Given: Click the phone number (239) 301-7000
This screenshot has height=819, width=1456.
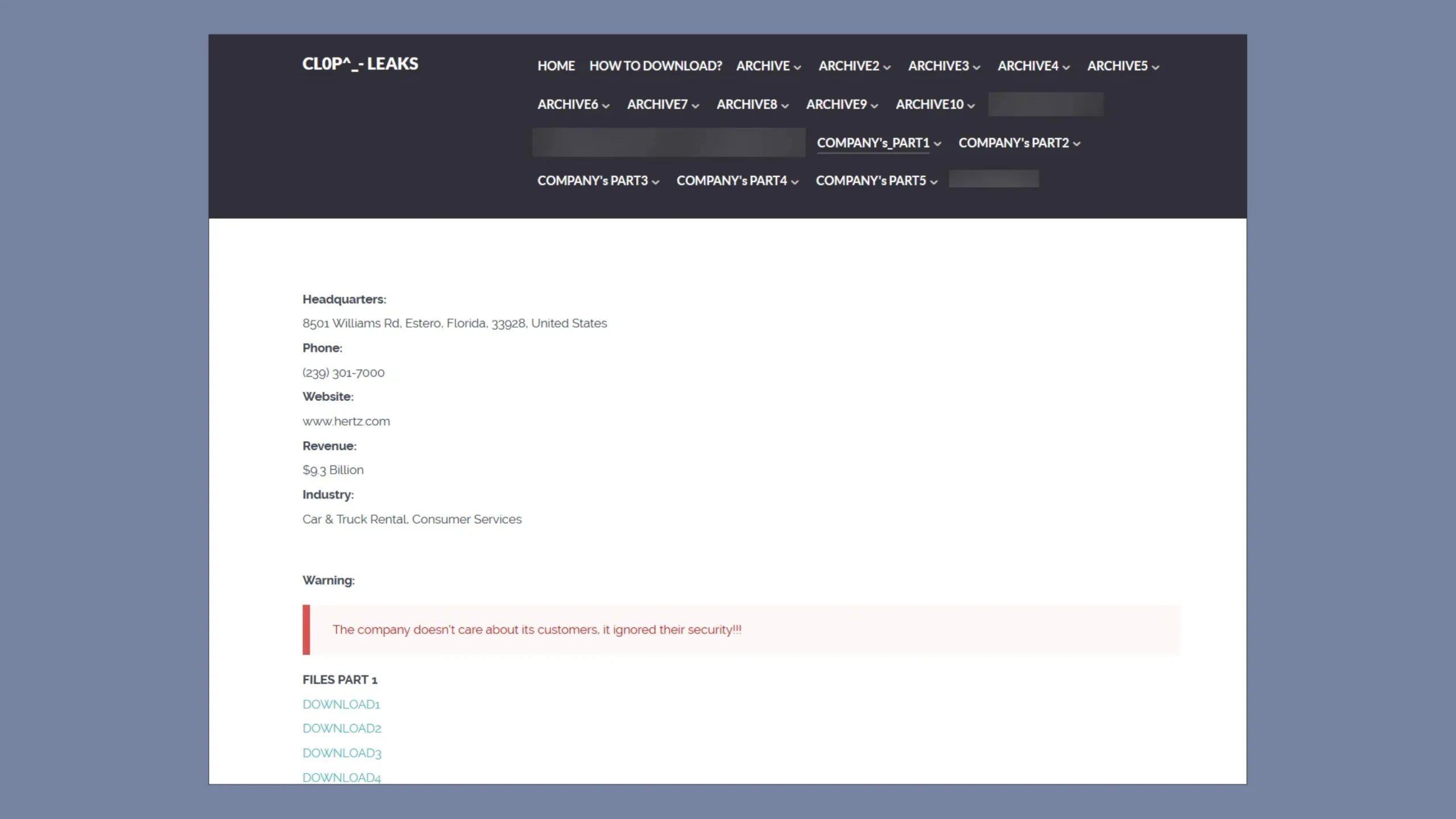Looking at the screenshot, I should click(344, 373).
